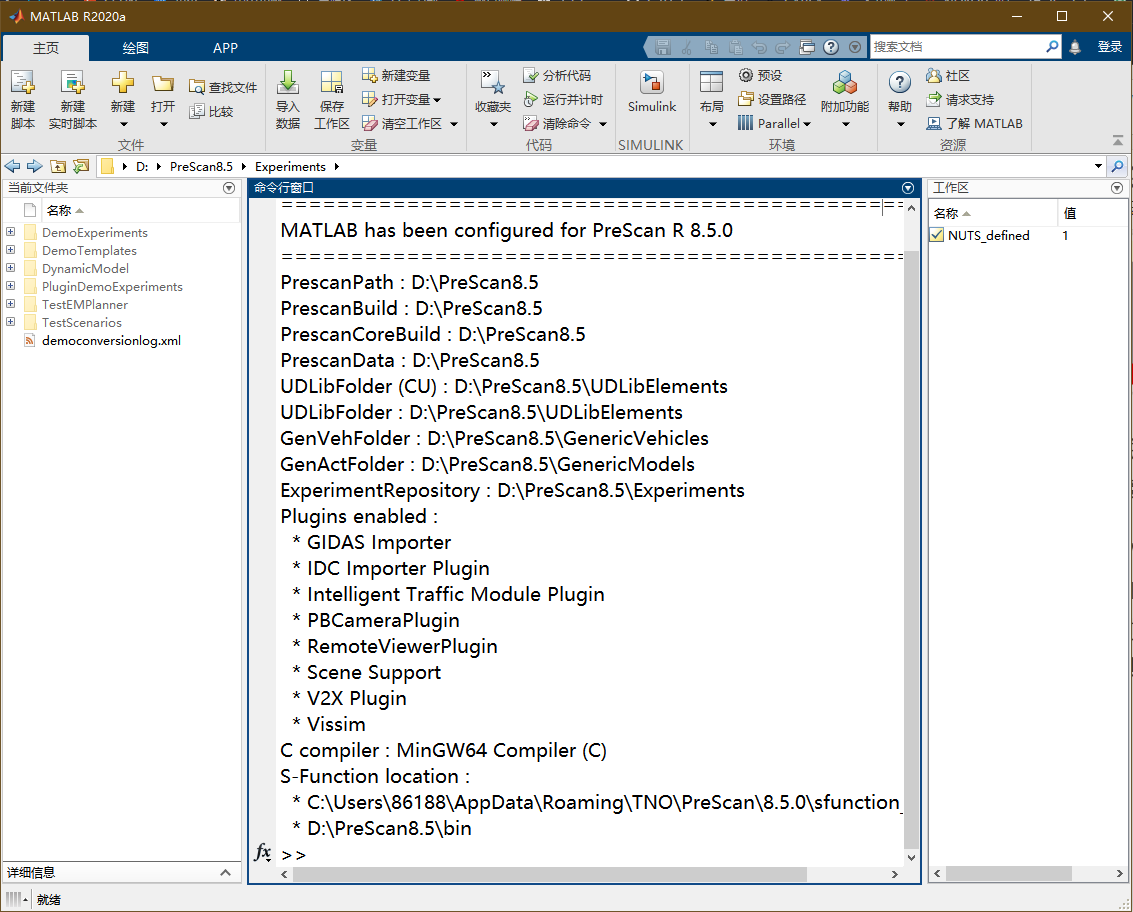This screenshot has height=912, width=1133.
Task: Expand the PluginDemoExperiments folder
Action: coord(10,286)
